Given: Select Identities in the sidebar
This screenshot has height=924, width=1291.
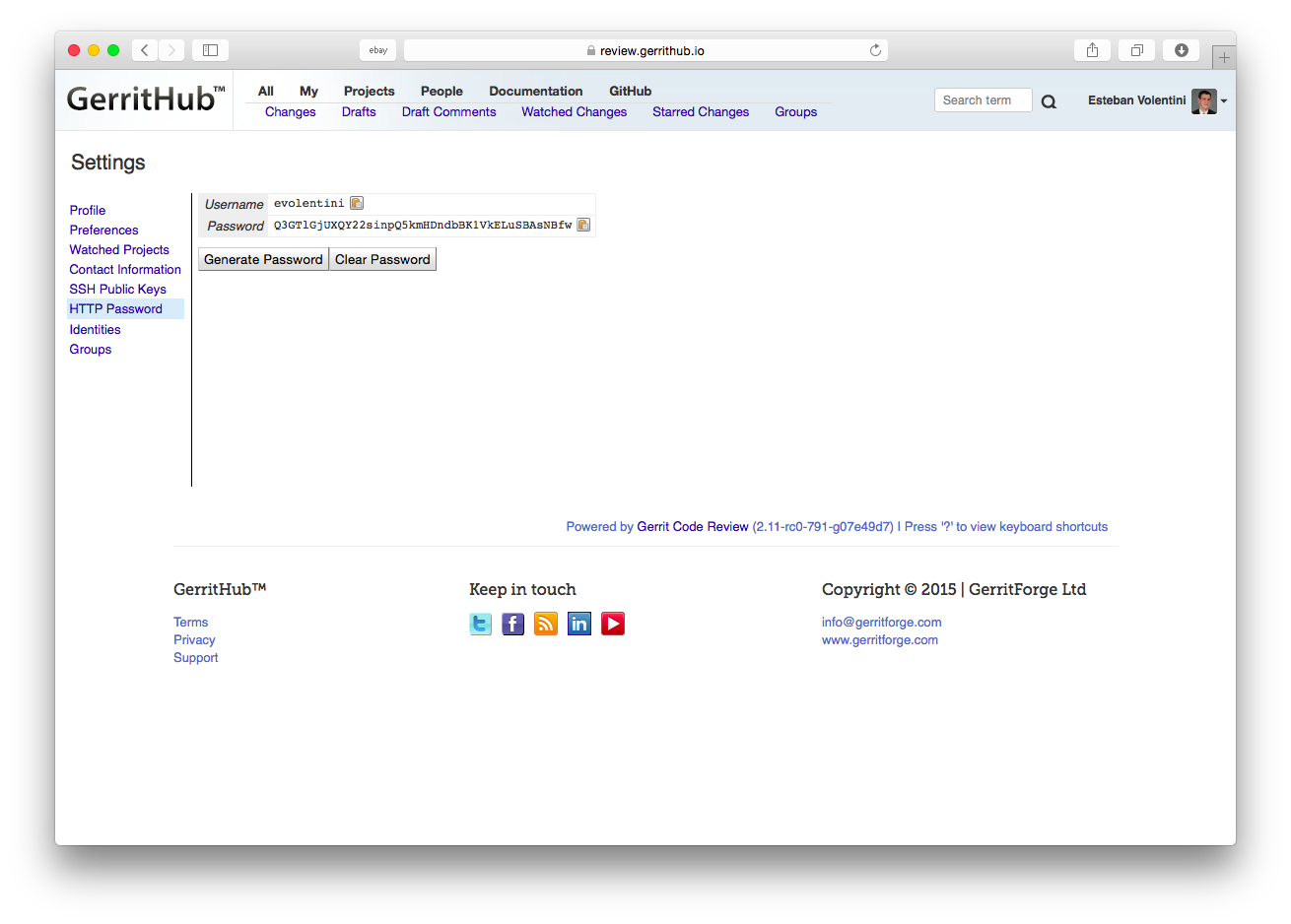Looking at the screenshot, I should [95, 329].
